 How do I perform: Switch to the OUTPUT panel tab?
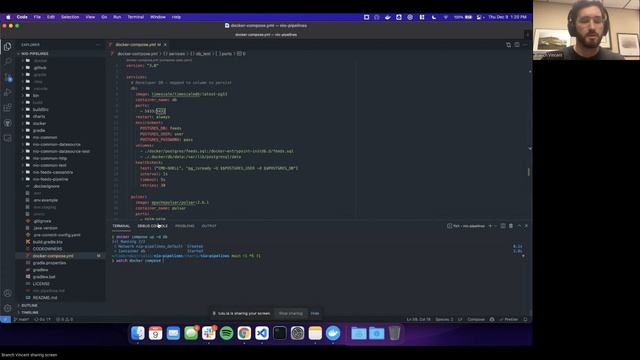(209, 226)
